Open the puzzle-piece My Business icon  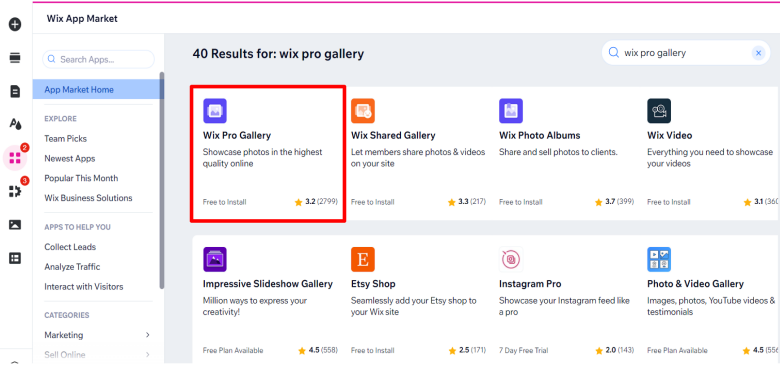tap(15, 191)
